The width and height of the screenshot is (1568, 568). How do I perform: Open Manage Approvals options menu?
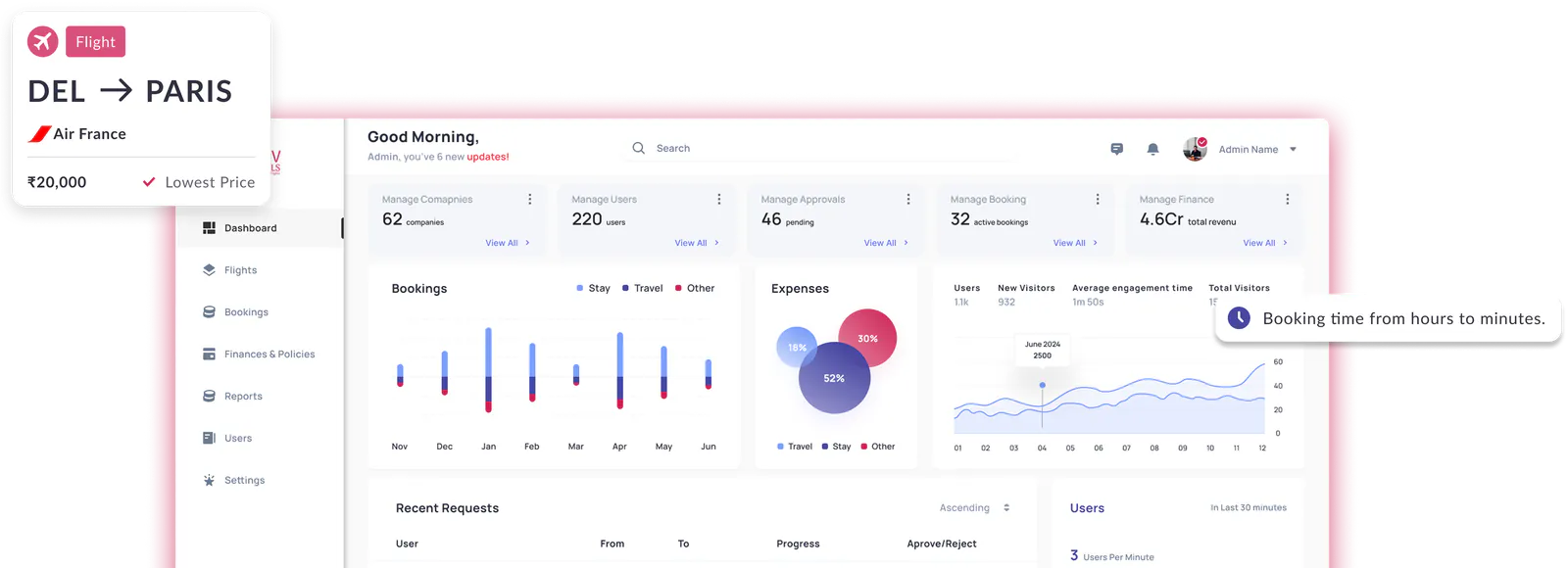908,199
